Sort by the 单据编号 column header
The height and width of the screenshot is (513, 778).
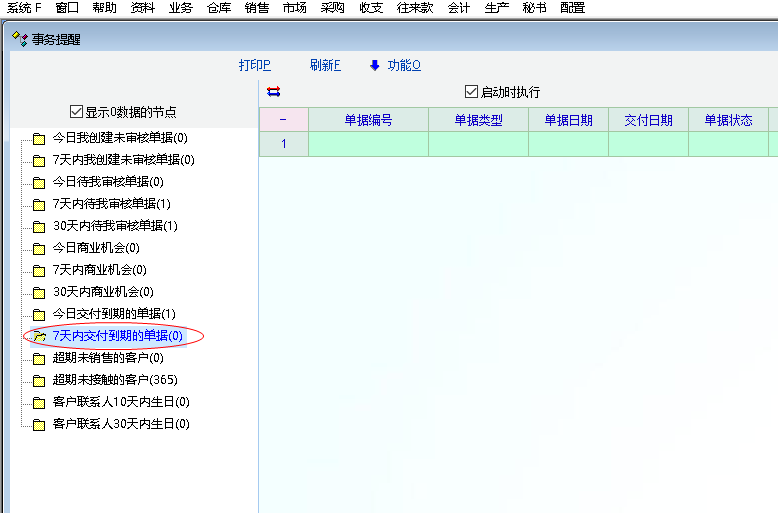(x=368, y=120)
